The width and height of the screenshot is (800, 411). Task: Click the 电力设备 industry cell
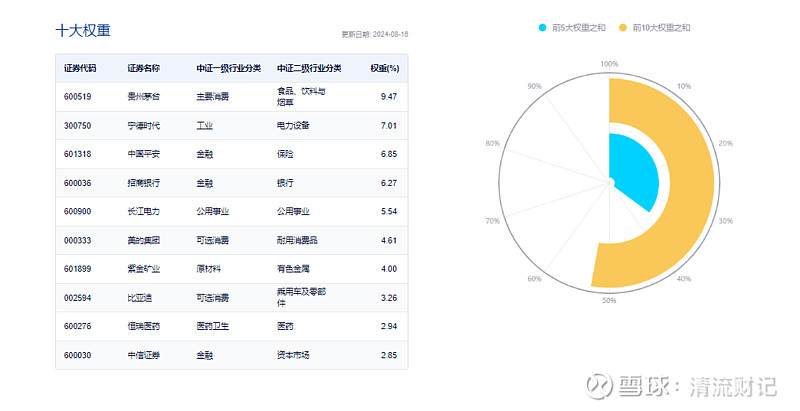coord(293,126)
